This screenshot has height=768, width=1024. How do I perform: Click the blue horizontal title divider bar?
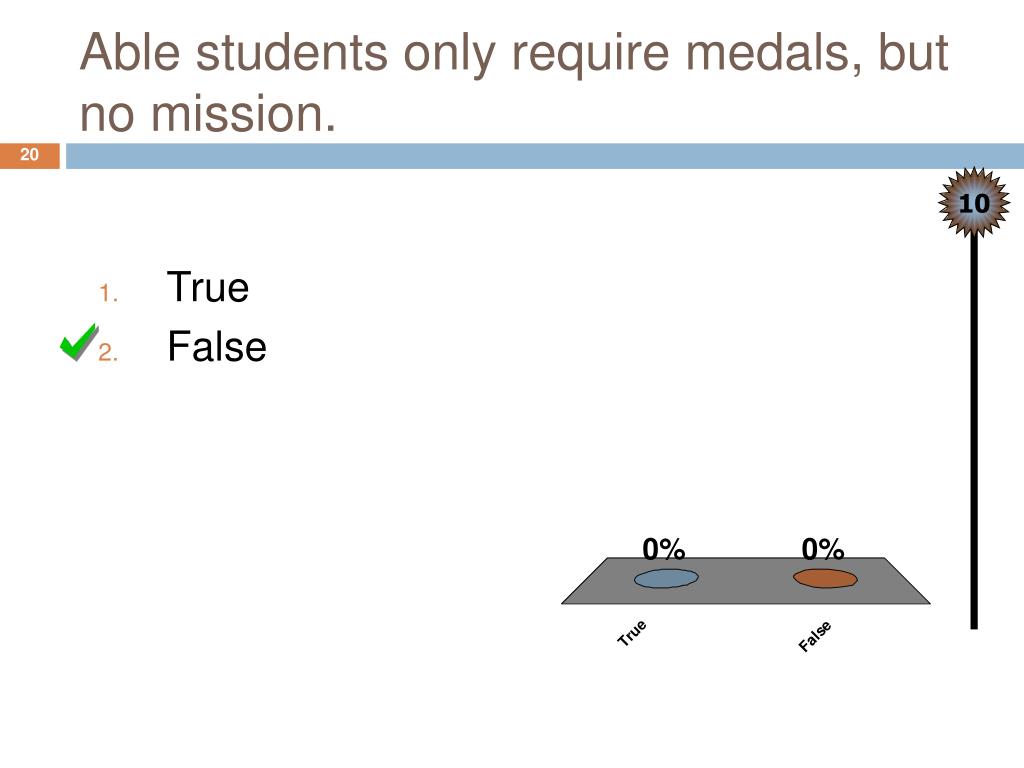pos(545,156)
